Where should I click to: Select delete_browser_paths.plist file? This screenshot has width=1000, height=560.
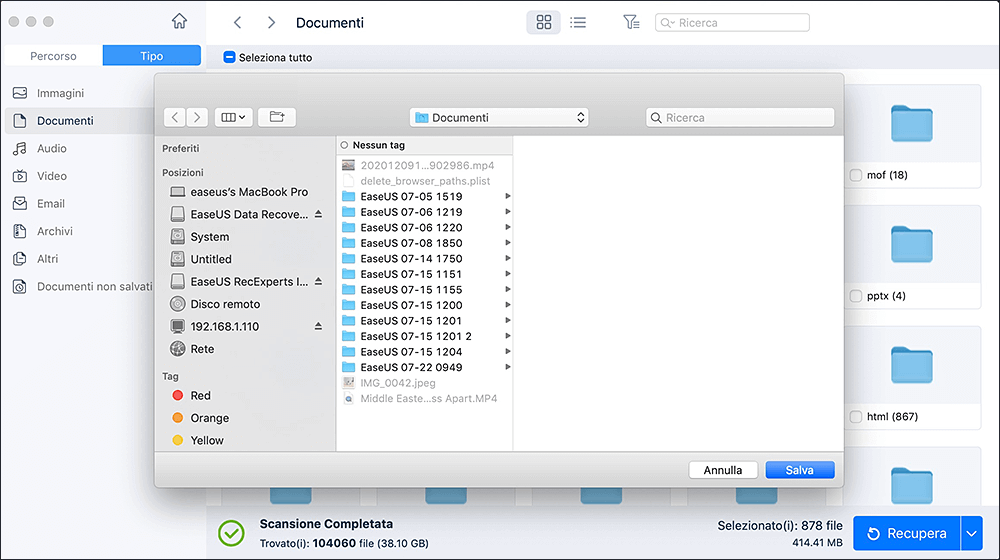[425, 181]
